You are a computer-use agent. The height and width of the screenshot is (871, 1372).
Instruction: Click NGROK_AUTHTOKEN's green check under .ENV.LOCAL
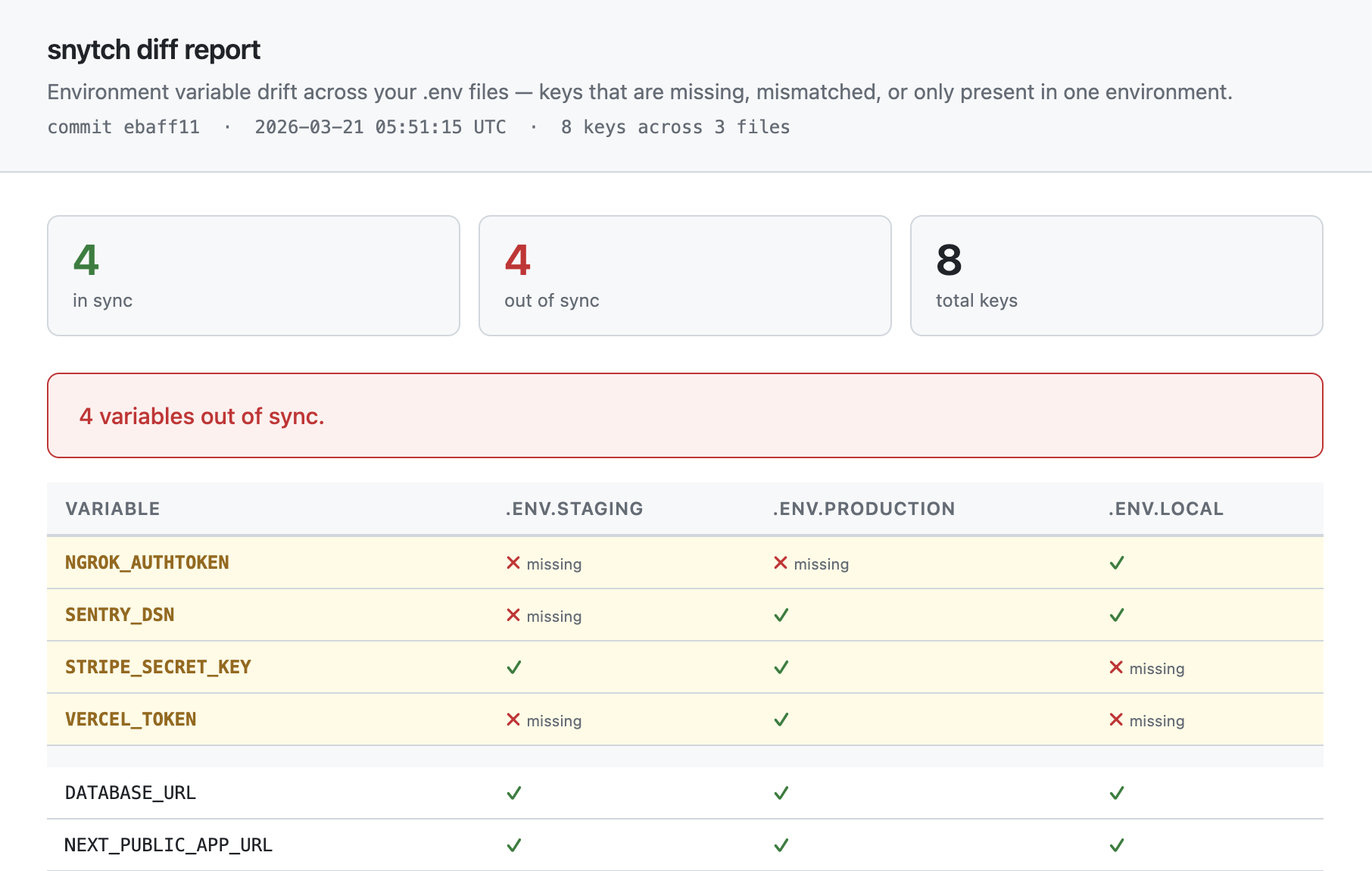click(x=1115, y=563)
